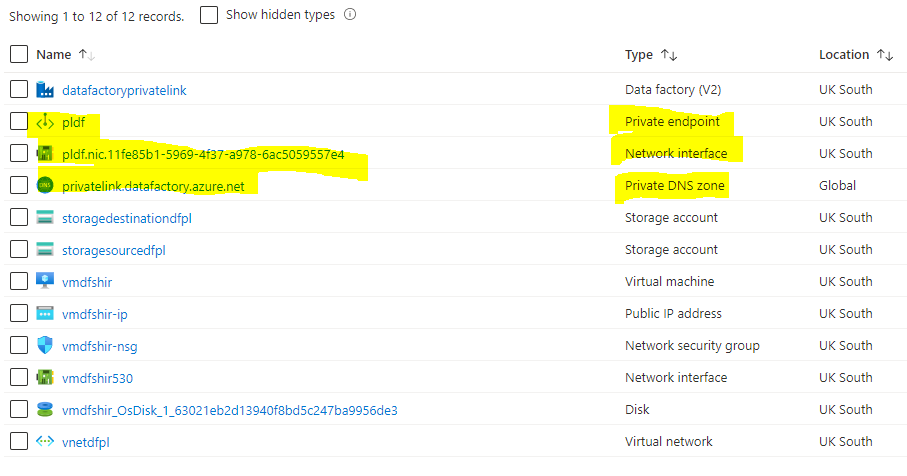Click the 'Data factory (V2)' type cell

point(673,90)
